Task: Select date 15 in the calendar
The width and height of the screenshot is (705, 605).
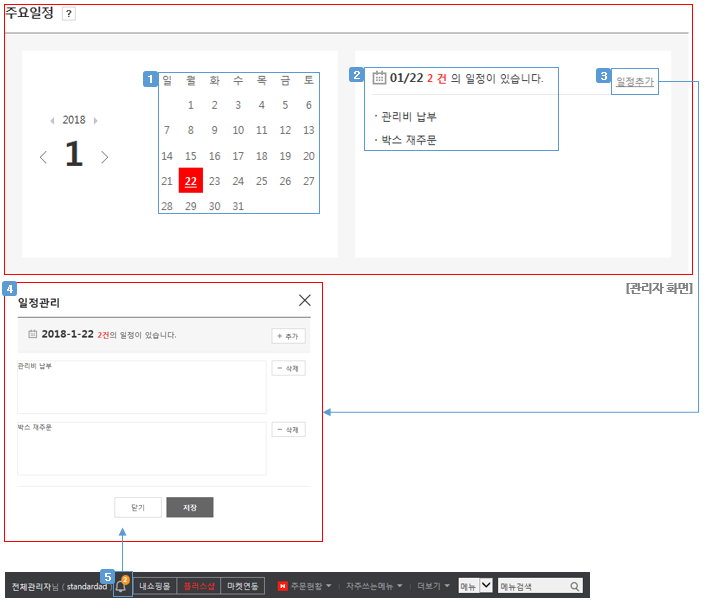Action: point(191,156)
